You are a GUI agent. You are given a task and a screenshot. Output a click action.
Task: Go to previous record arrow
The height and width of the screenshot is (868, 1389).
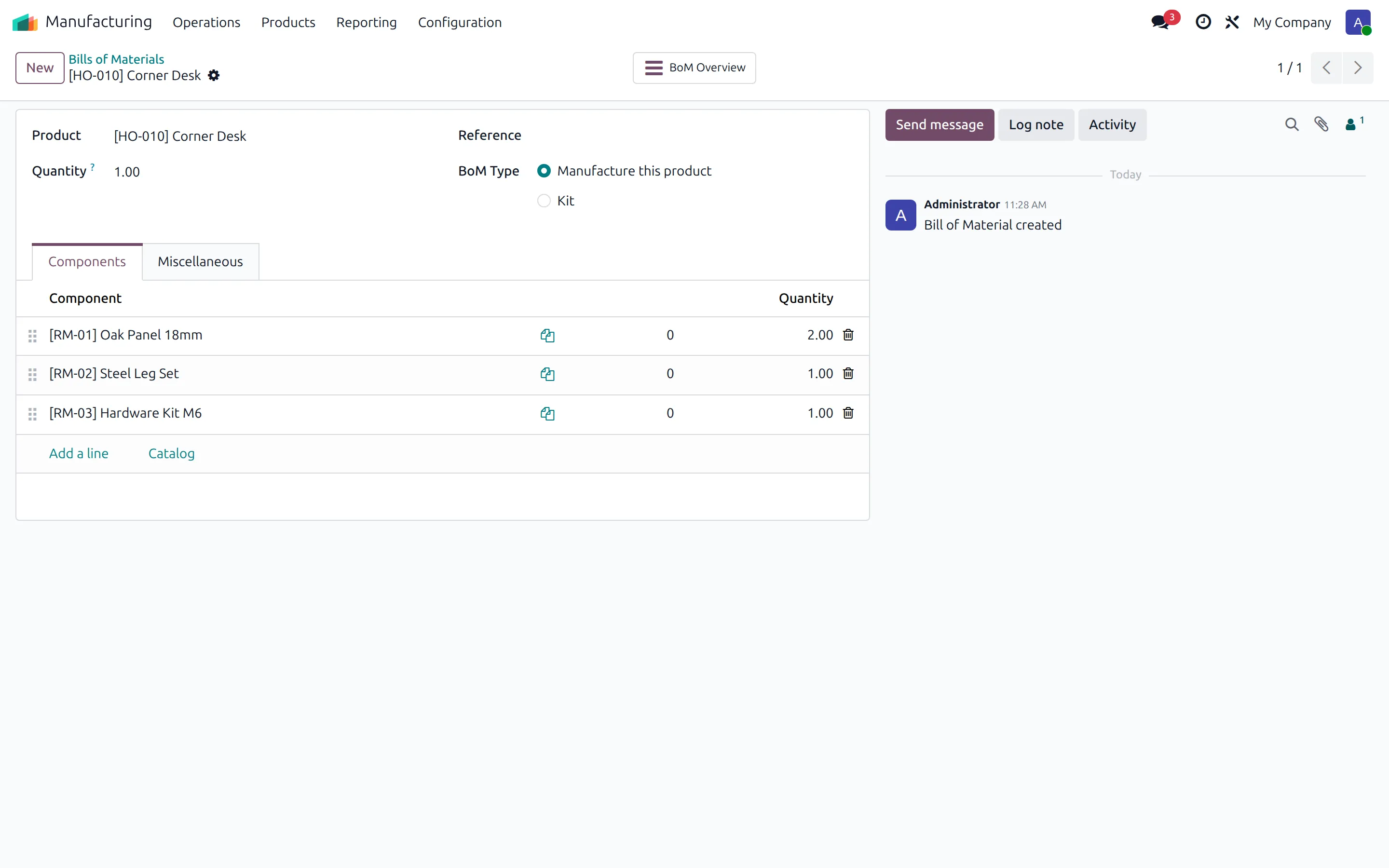point(1326,68)
